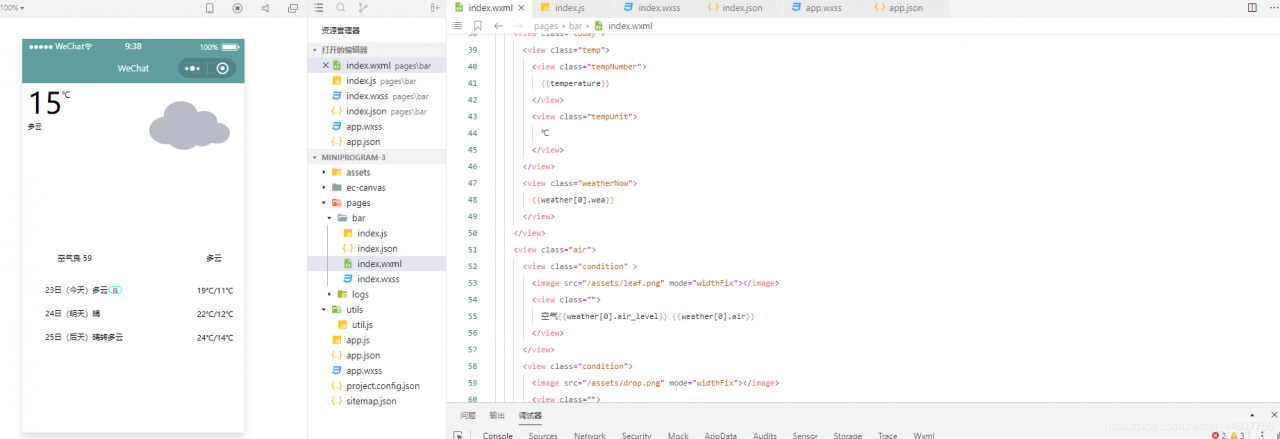Click the red error count indicator
This screenshot has width=1280, height=439.
click(1219, 436)
